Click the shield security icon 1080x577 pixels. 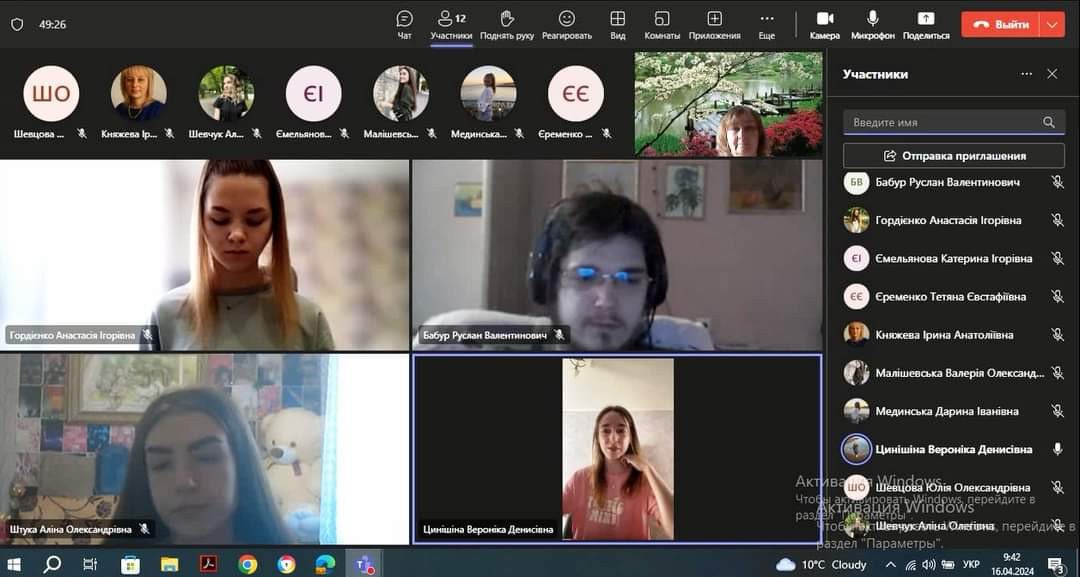click(x=17, y=24)
